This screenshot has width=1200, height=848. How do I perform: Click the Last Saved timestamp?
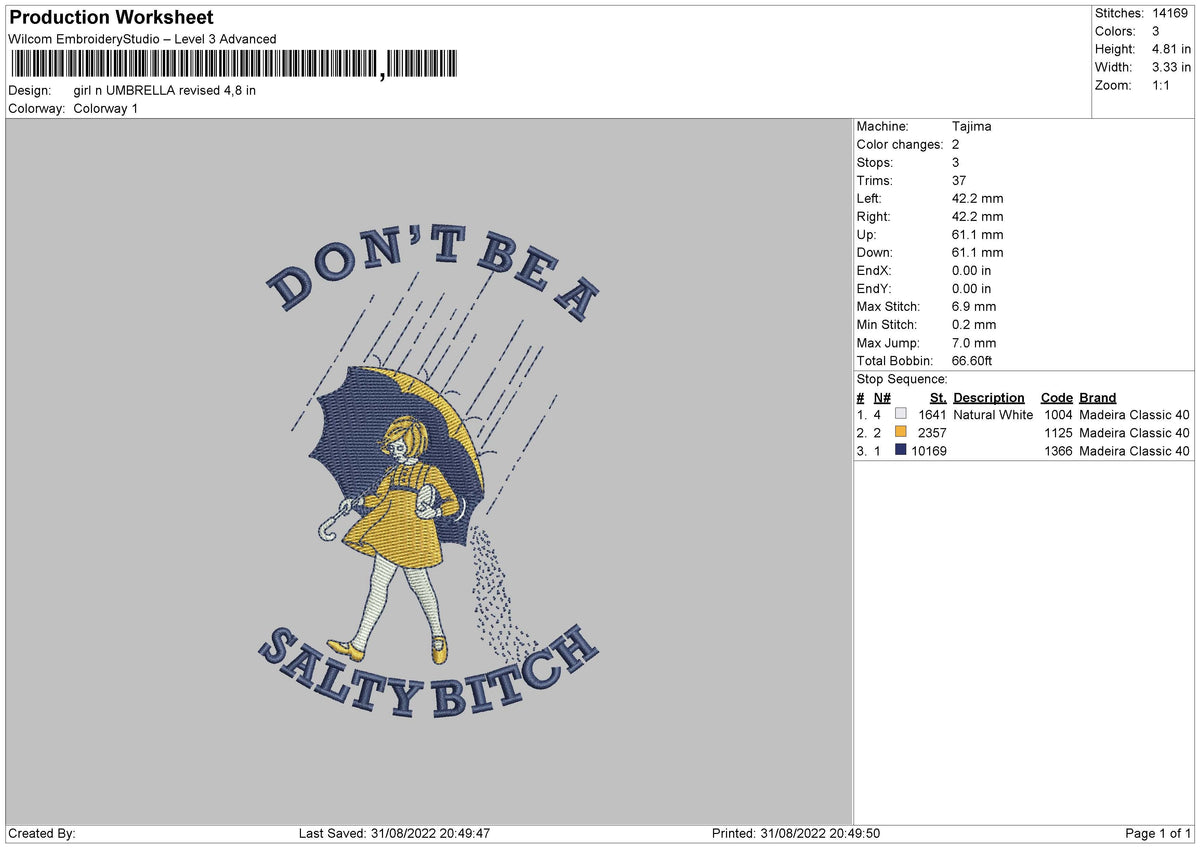[394, 833]
